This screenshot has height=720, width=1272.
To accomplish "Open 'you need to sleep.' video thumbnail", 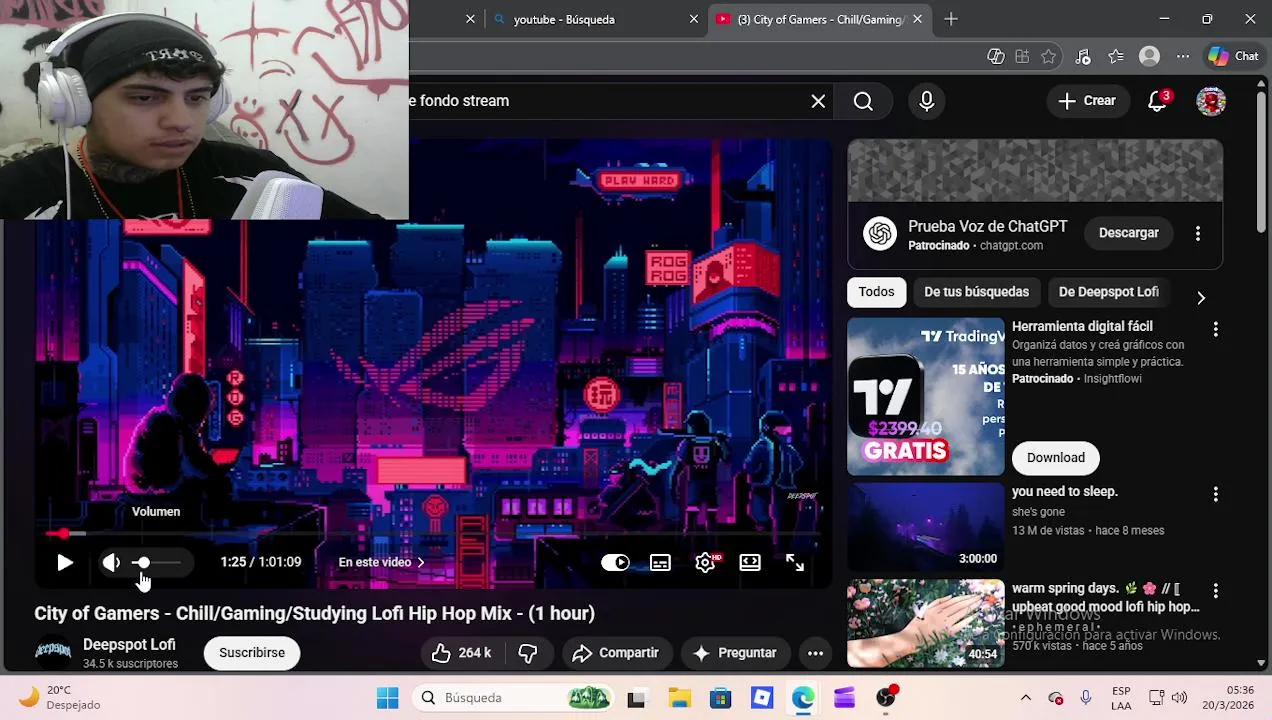I will pyautogui.click(x=926, y=527).
